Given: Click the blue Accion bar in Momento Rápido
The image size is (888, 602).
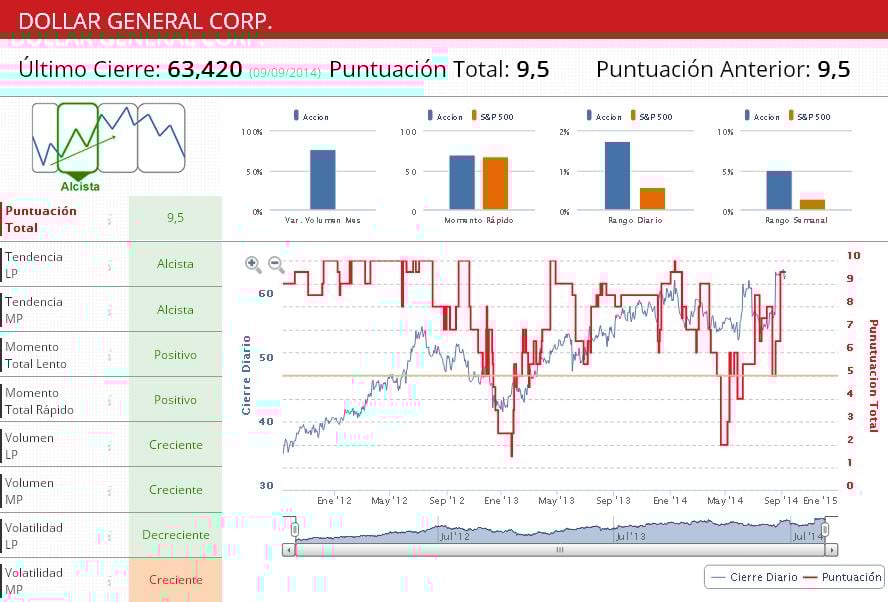Looking at the screenshot, I should tap(462, 182).
